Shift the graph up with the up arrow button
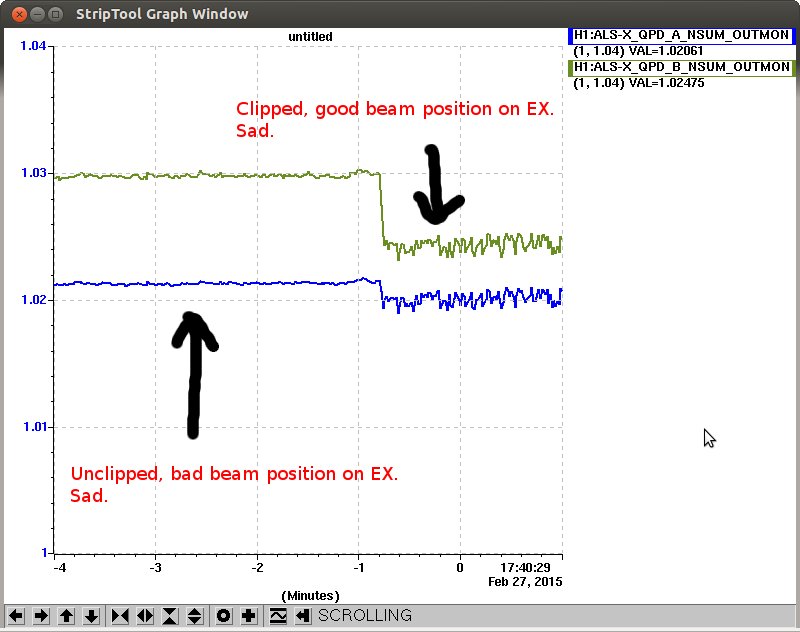This screenshot has width=800, height=632. click(x=66, y=616)
